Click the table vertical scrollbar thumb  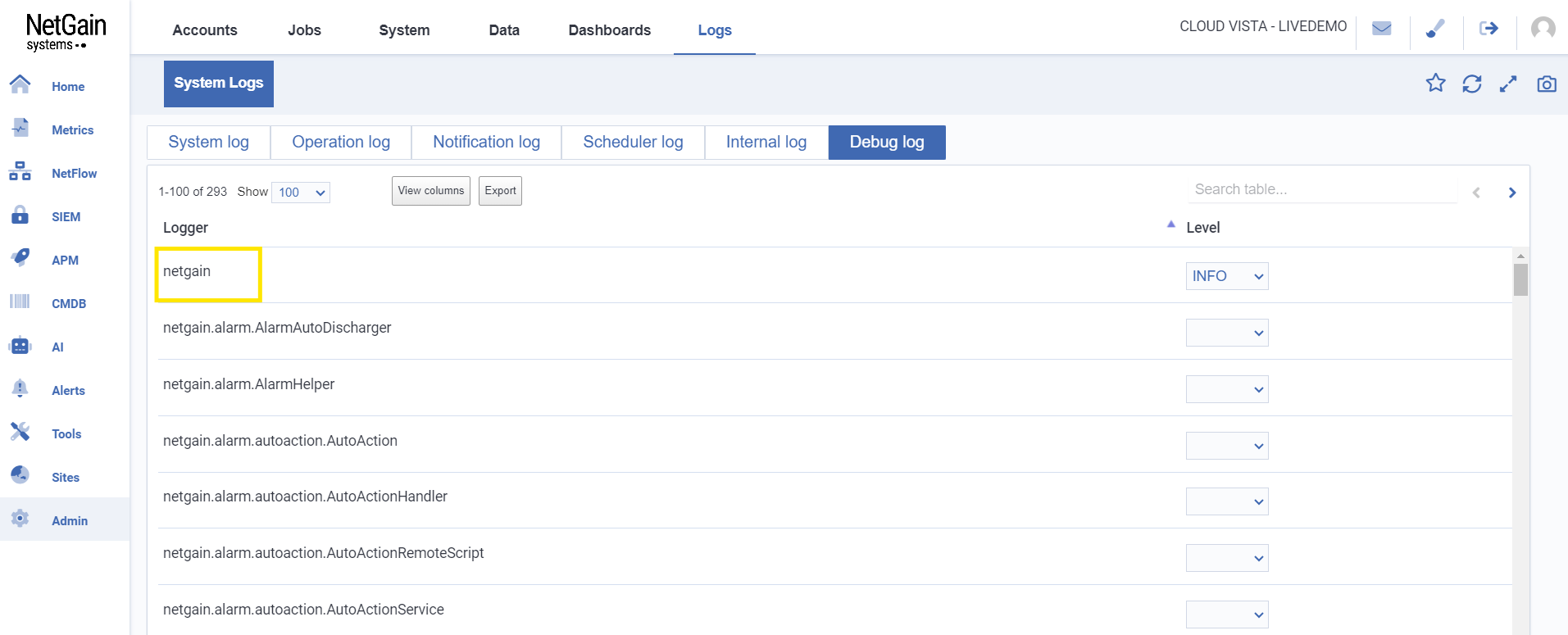1520,279
